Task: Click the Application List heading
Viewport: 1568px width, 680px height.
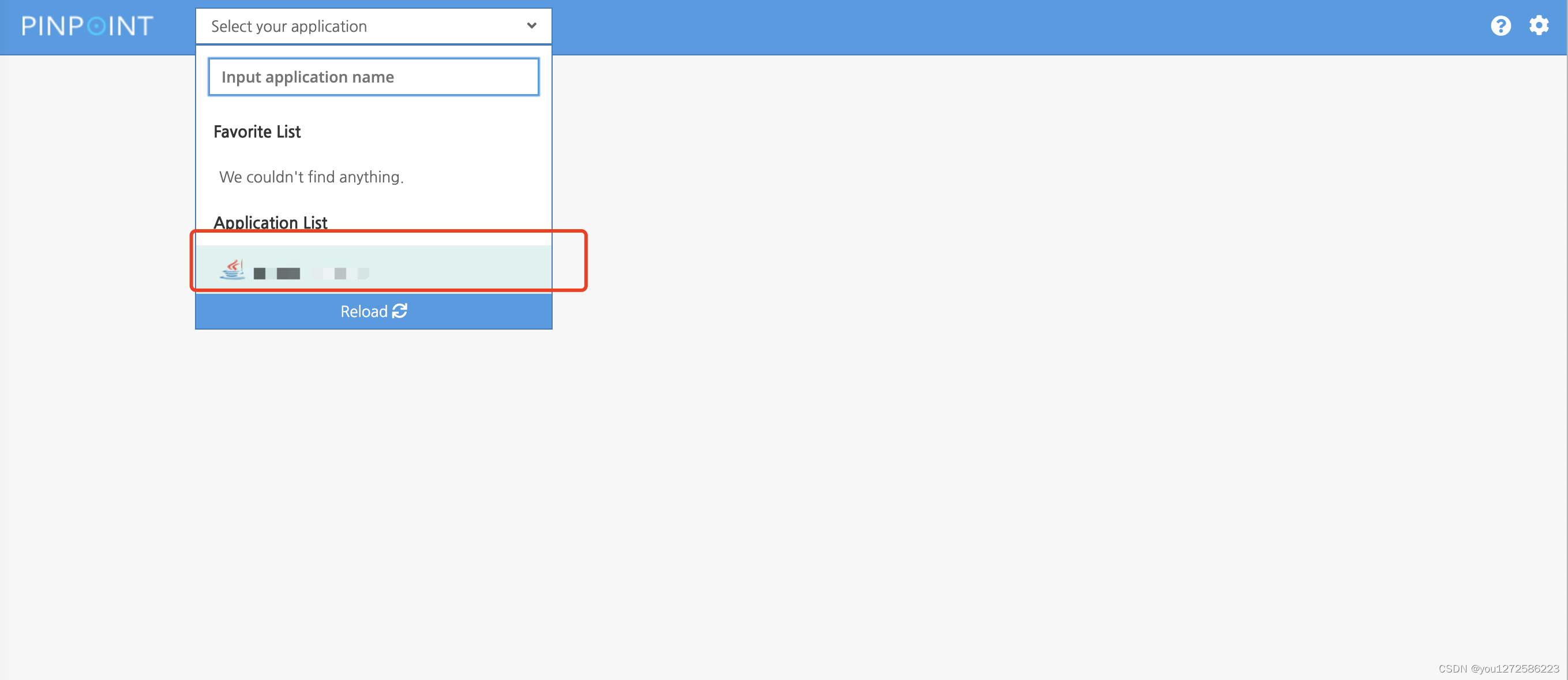Action: [270, 222]
